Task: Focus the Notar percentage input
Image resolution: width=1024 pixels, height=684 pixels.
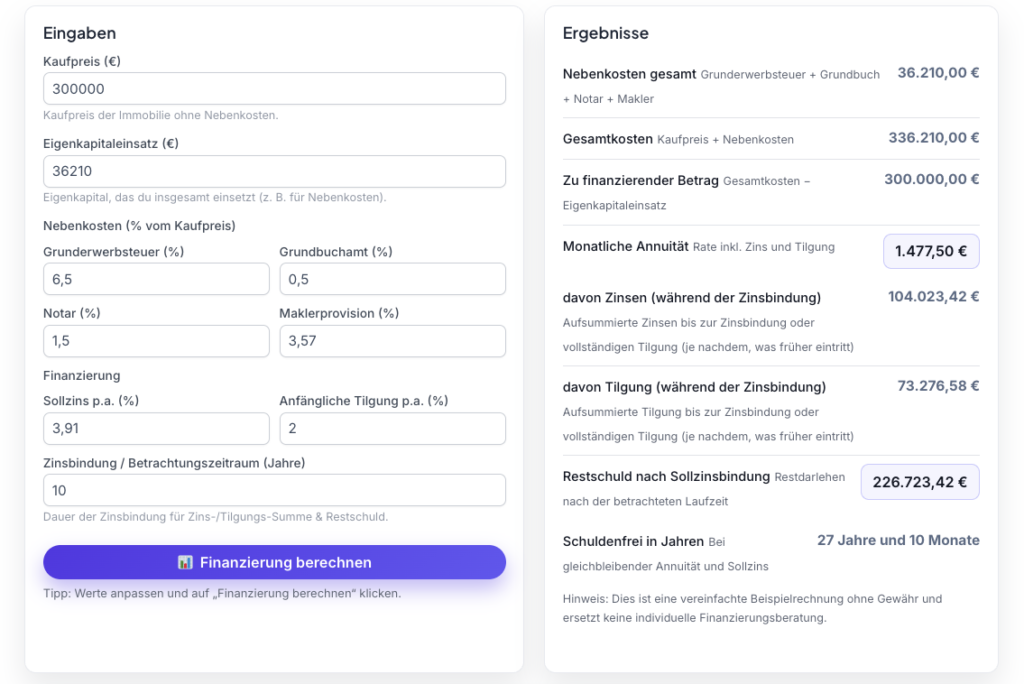Action: pos(156,341)
